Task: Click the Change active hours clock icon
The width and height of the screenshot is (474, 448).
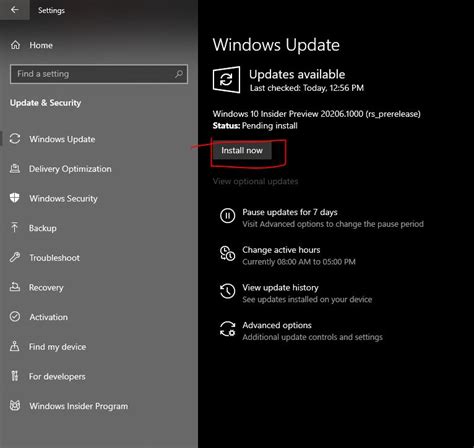Action: pos(228,254)
